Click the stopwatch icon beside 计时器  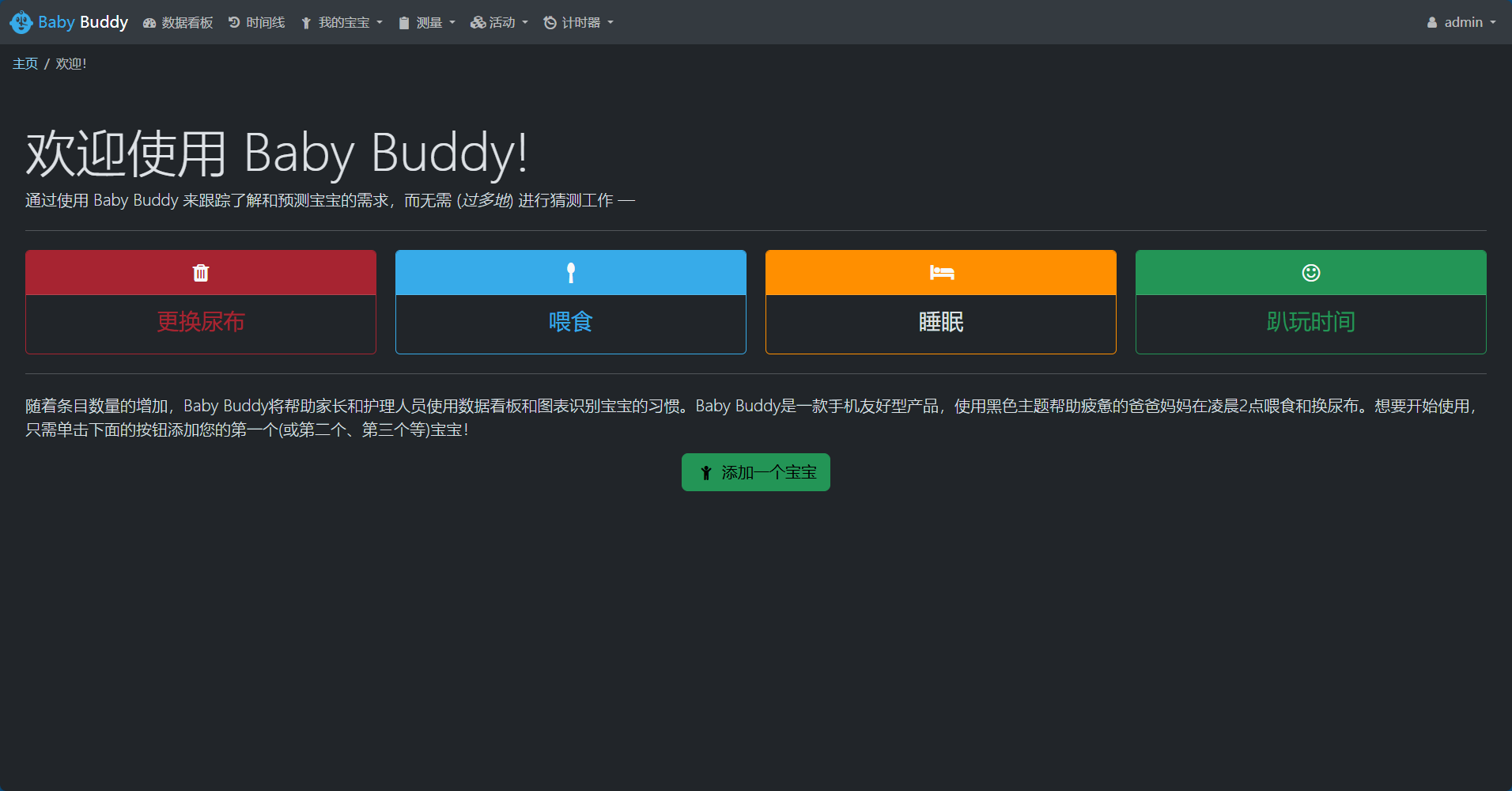point(550,23)
